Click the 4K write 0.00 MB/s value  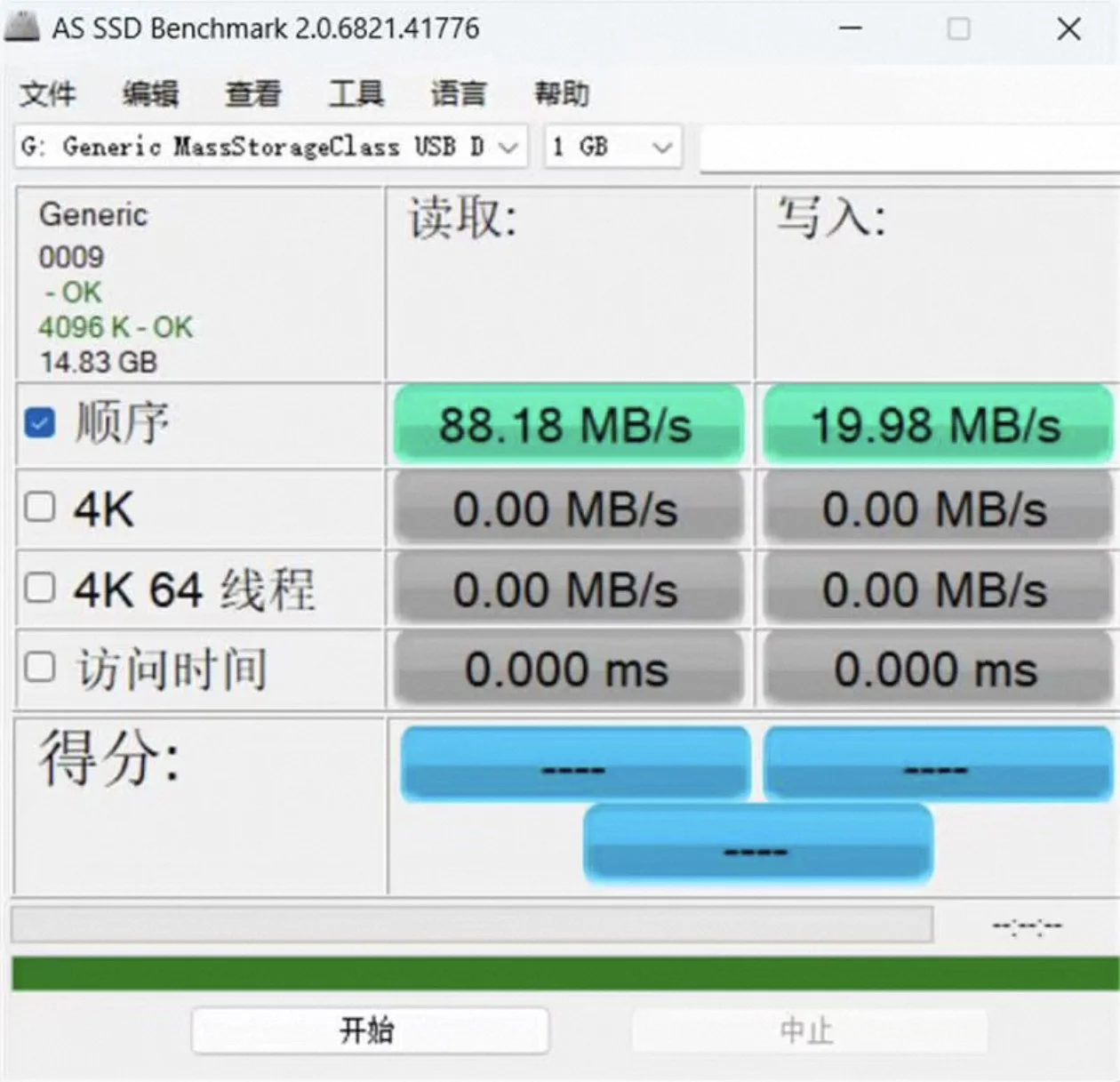click(x=937, y=509)
